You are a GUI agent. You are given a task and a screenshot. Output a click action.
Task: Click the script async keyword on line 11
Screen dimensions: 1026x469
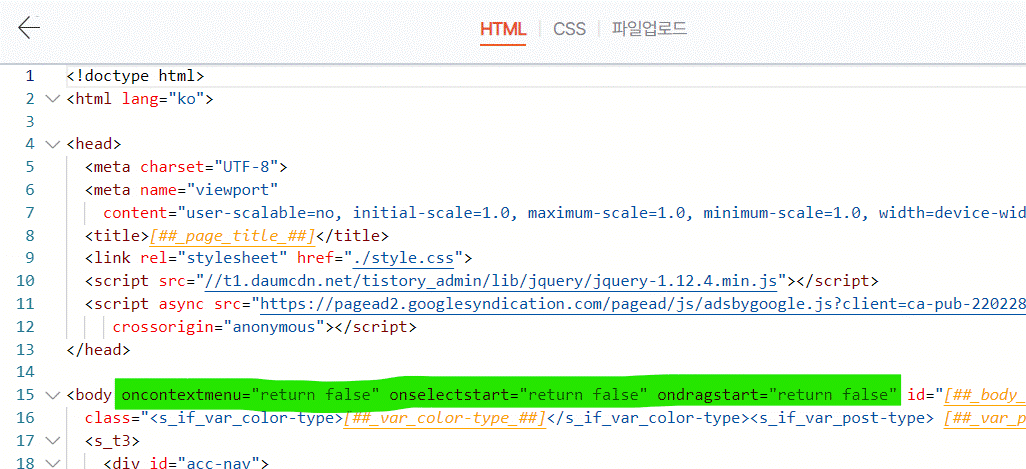pyautogui.click(x=182, y=304)
